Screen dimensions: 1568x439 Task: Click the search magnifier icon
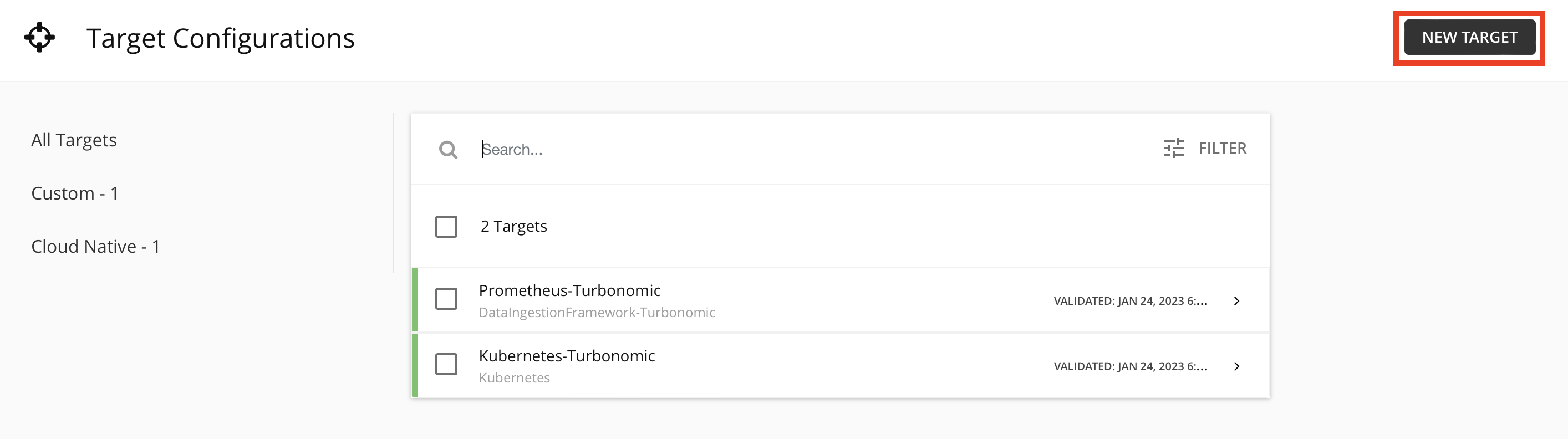pyautogui.click(x=448, y=149)
